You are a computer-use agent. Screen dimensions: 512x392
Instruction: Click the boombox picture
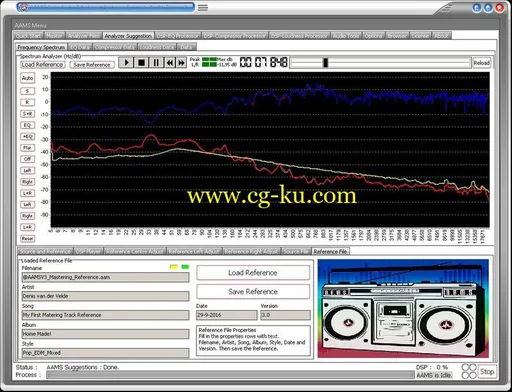click(403, 308)
